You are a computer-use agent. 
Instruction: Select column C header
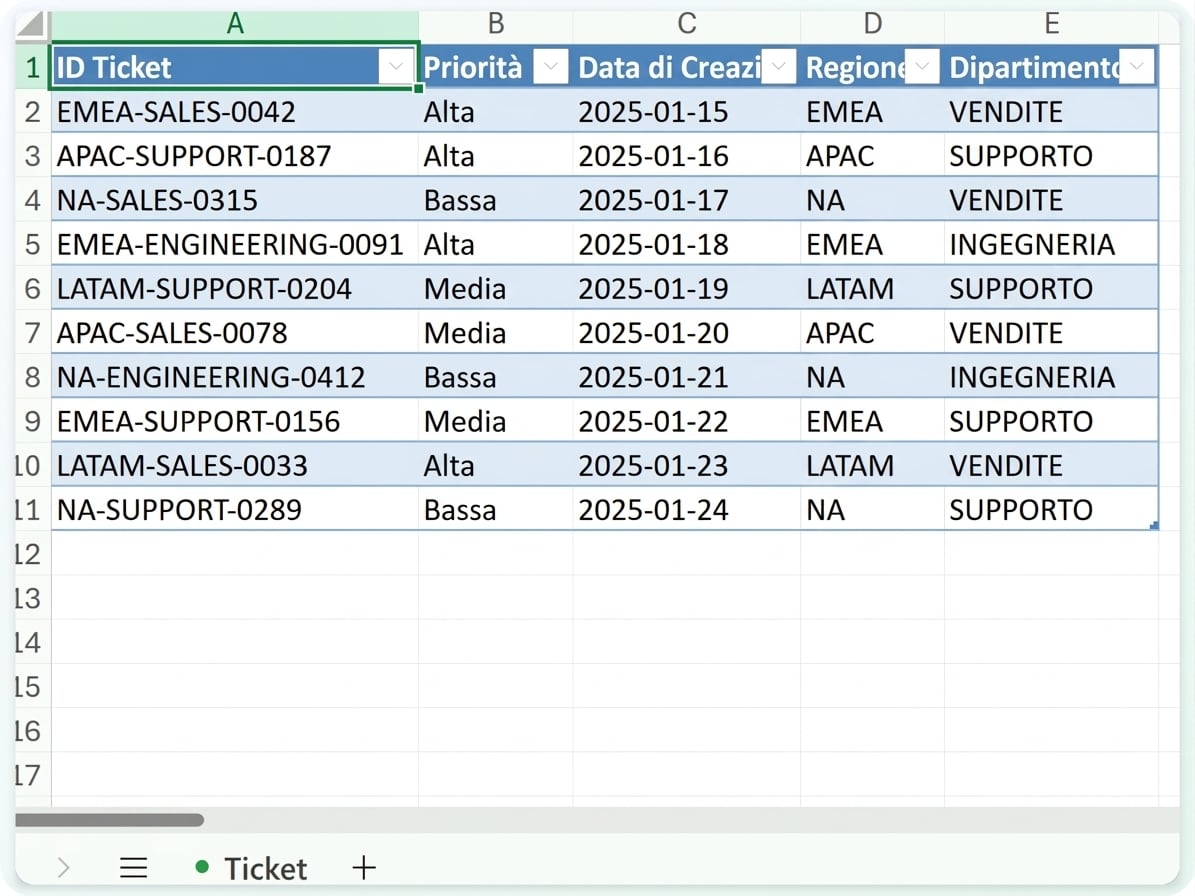tap(686, 24)
